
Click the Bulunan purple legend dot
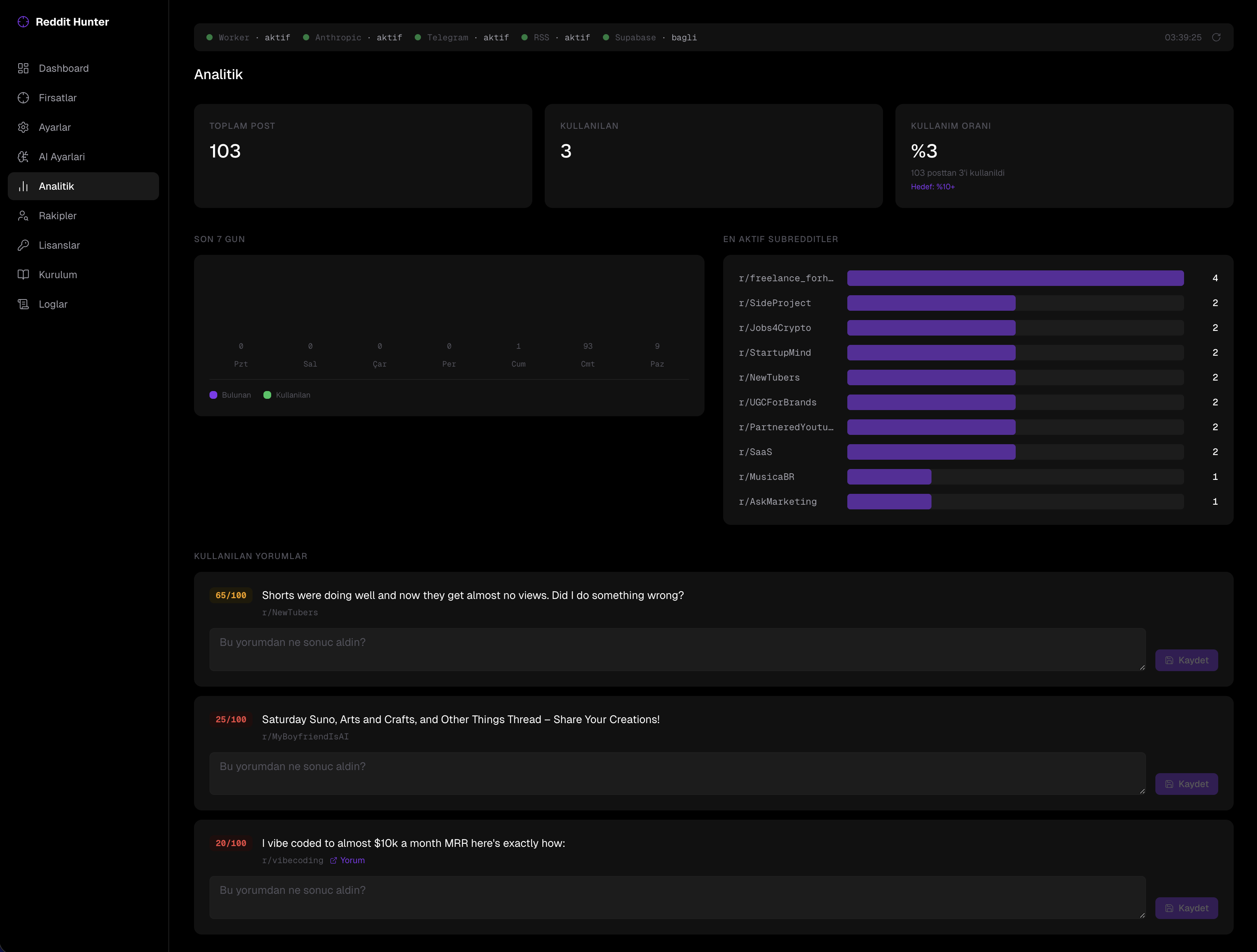[213, 395]
